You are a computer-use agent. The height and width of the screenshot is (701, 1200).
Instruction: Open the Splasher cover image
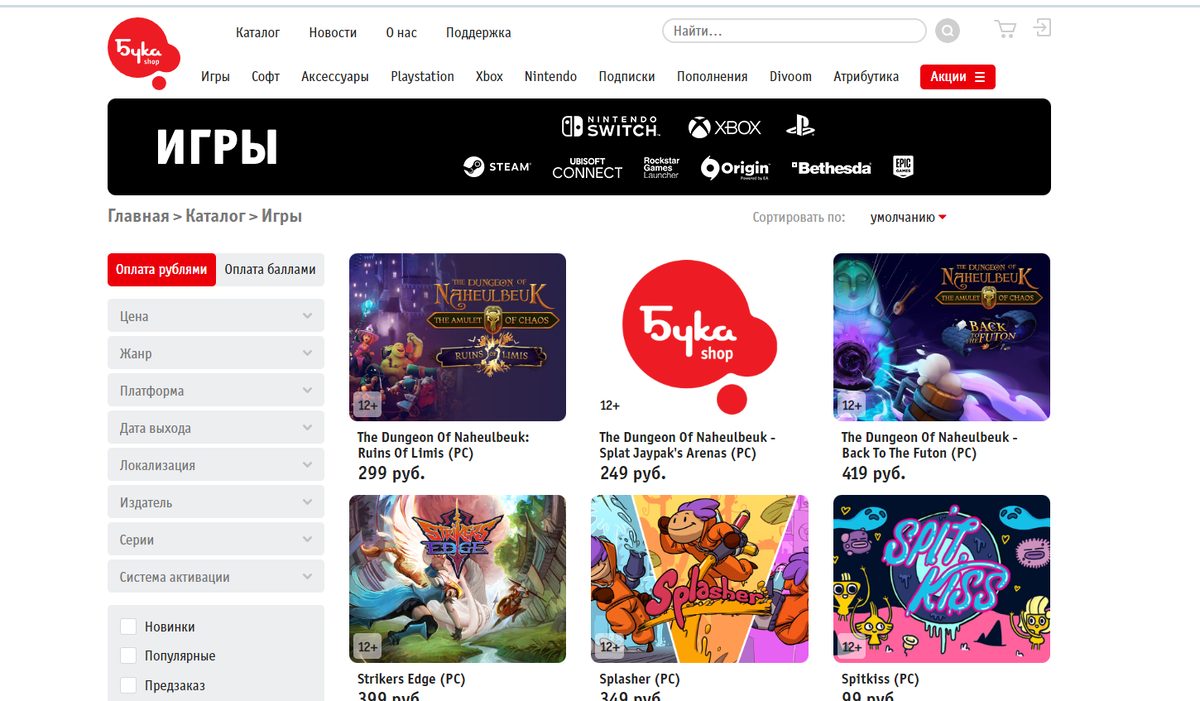point(699,579)
